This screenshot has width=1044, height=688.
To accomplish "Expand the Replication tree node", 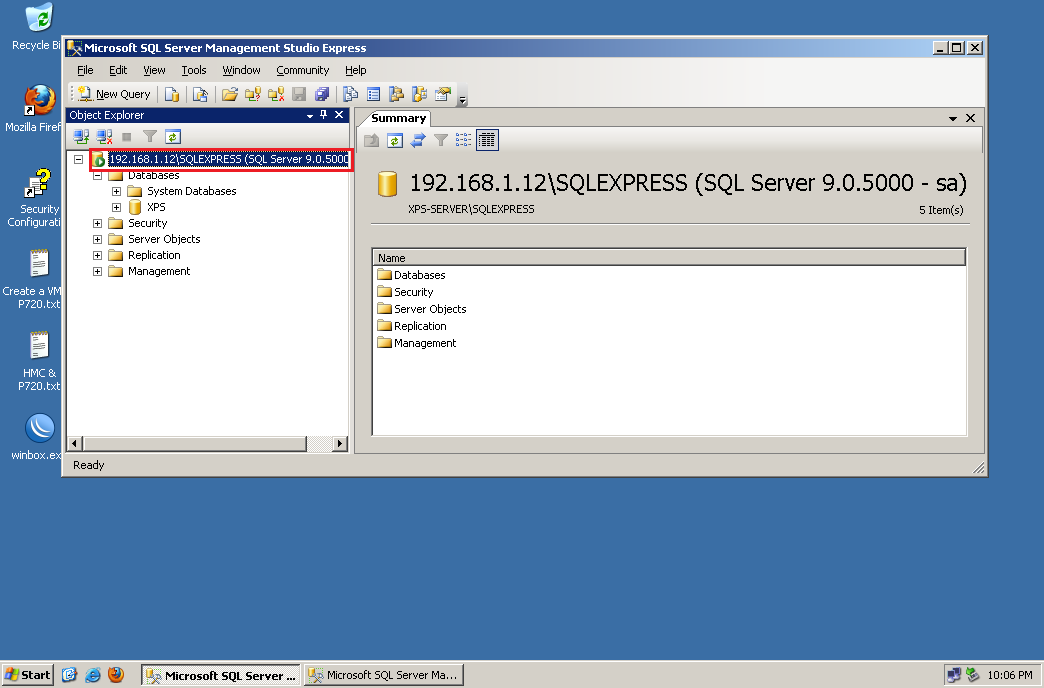I will pos(97,255).
